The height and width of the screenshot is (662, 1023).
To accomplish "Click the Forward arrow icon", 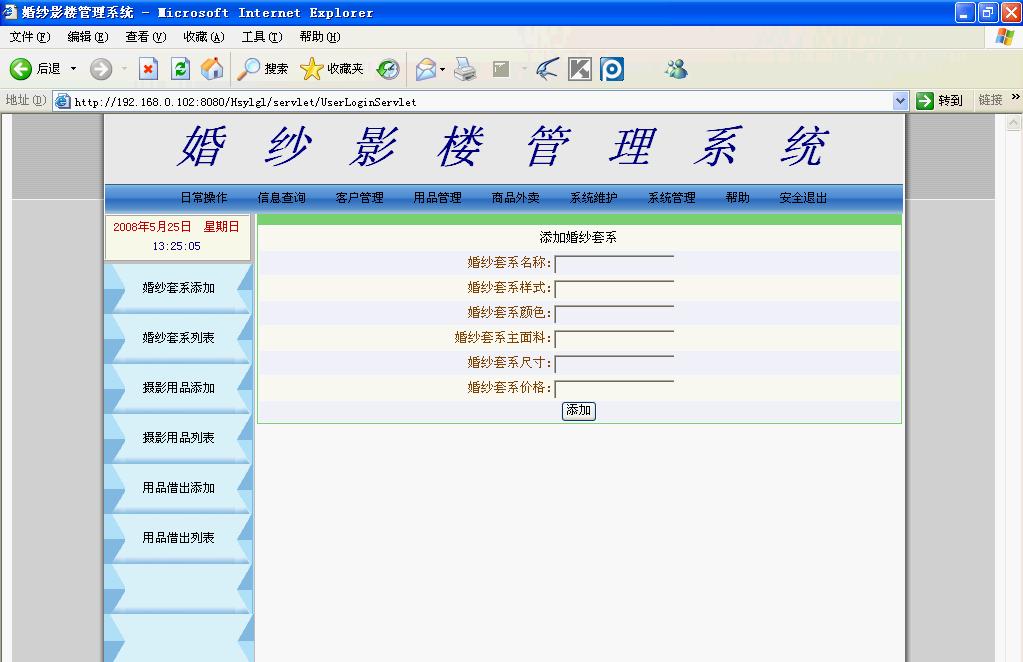I will [x=100, y=68].
